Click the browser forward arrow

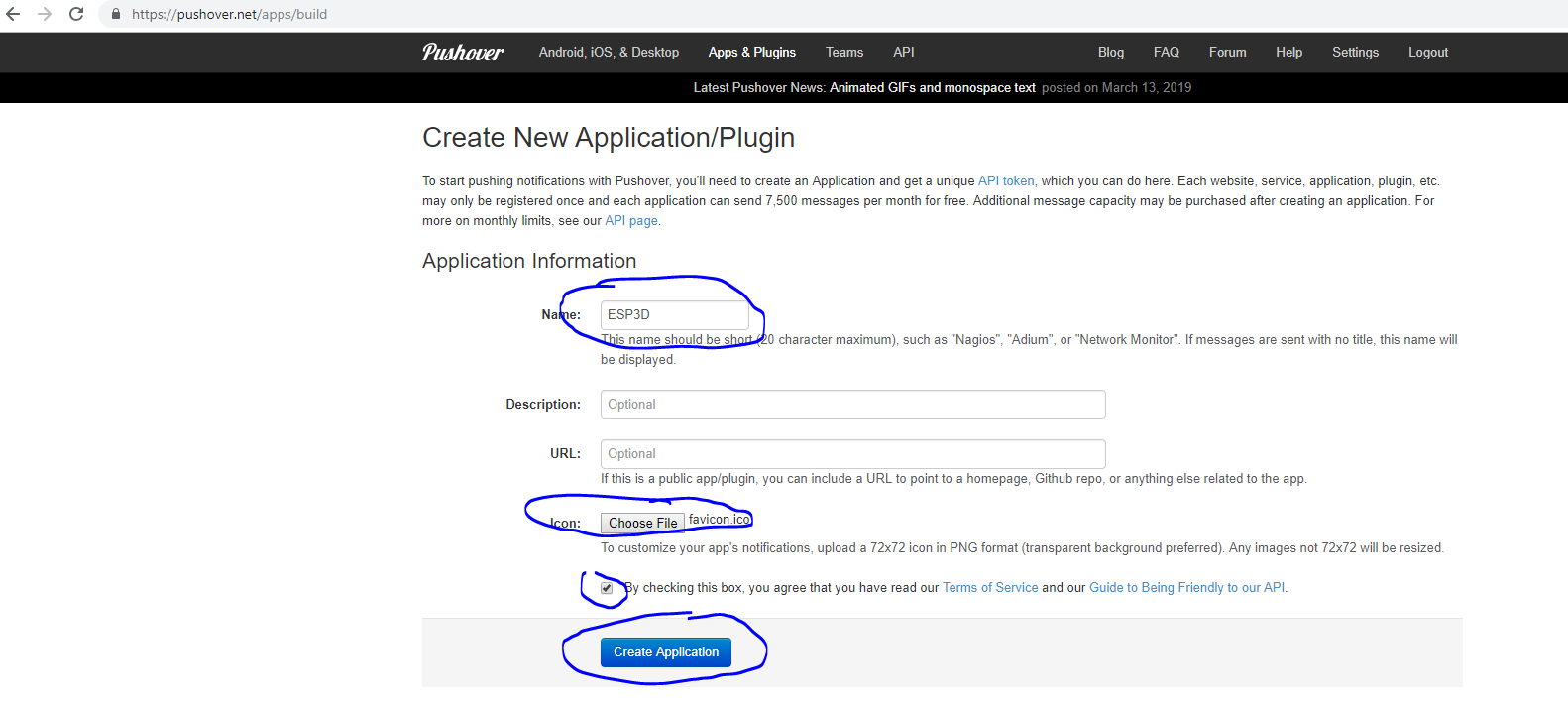pyautogui.click(x=45, y=14)
